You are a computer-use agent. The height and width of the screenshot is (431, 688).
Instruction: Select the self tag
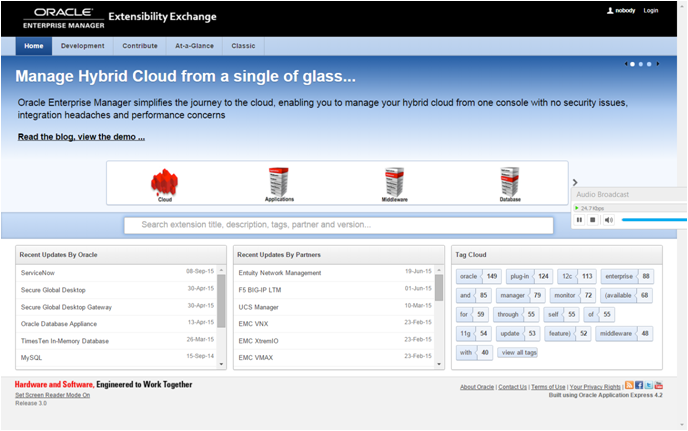(561, 315)
